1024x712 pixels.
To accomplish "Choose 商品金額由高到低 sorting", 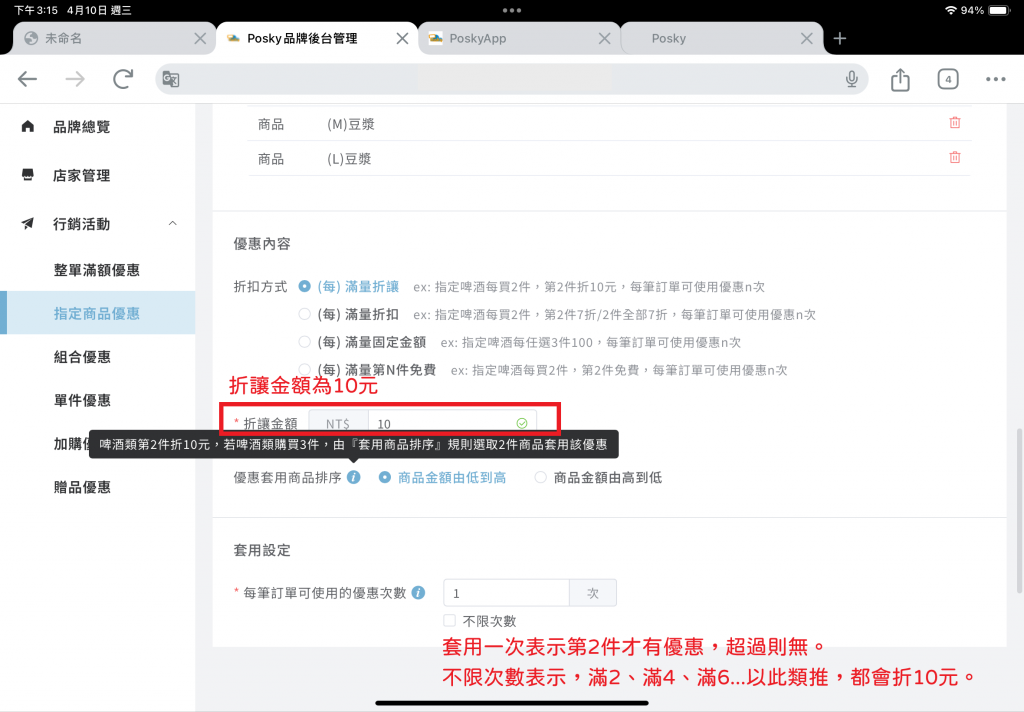I will 540,477.
